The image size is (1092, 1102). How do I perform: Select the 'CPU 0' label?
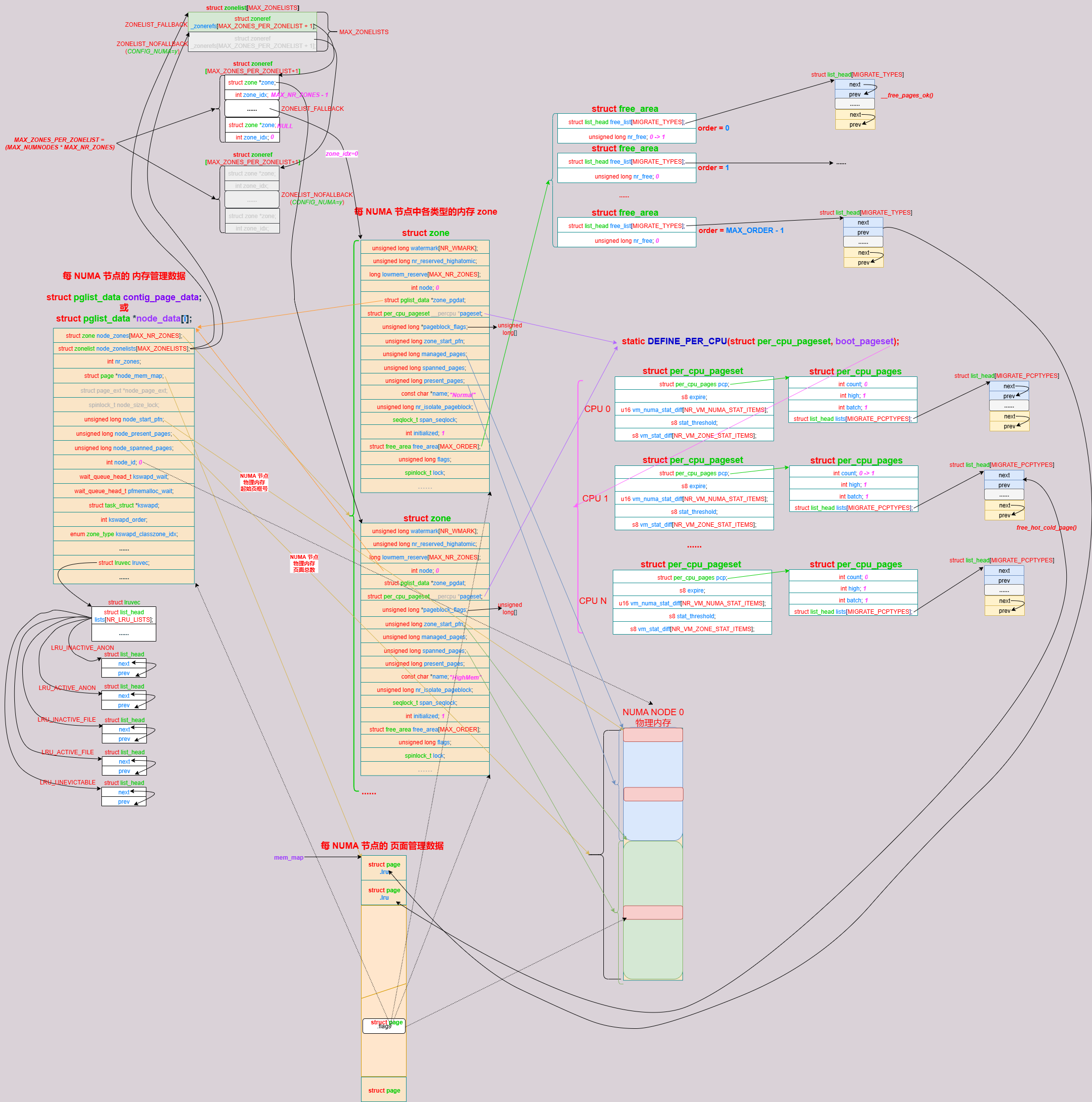coord(597,409)
